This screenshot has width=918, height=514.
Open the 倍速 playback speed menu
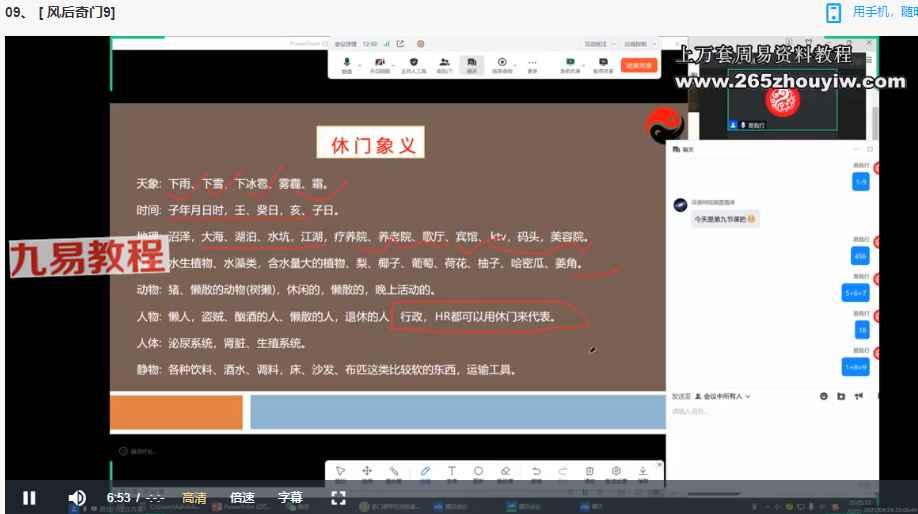(242, 498)
